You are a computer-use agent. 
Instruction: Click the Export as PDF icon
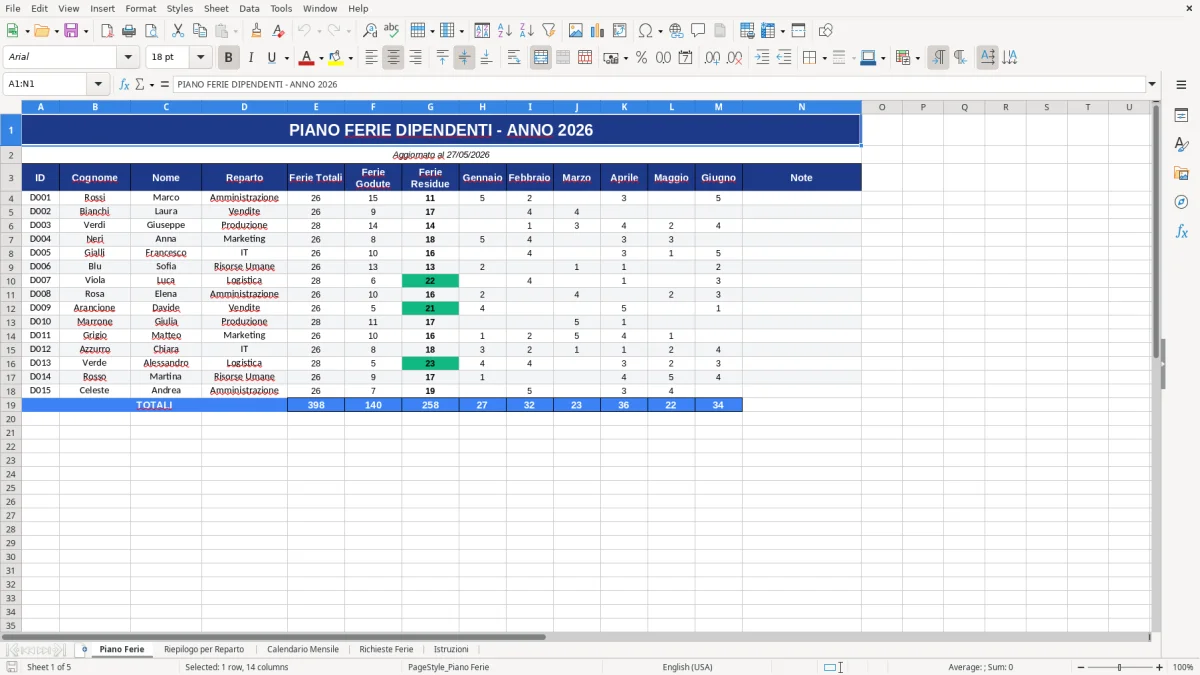click(x=107, y=31)
